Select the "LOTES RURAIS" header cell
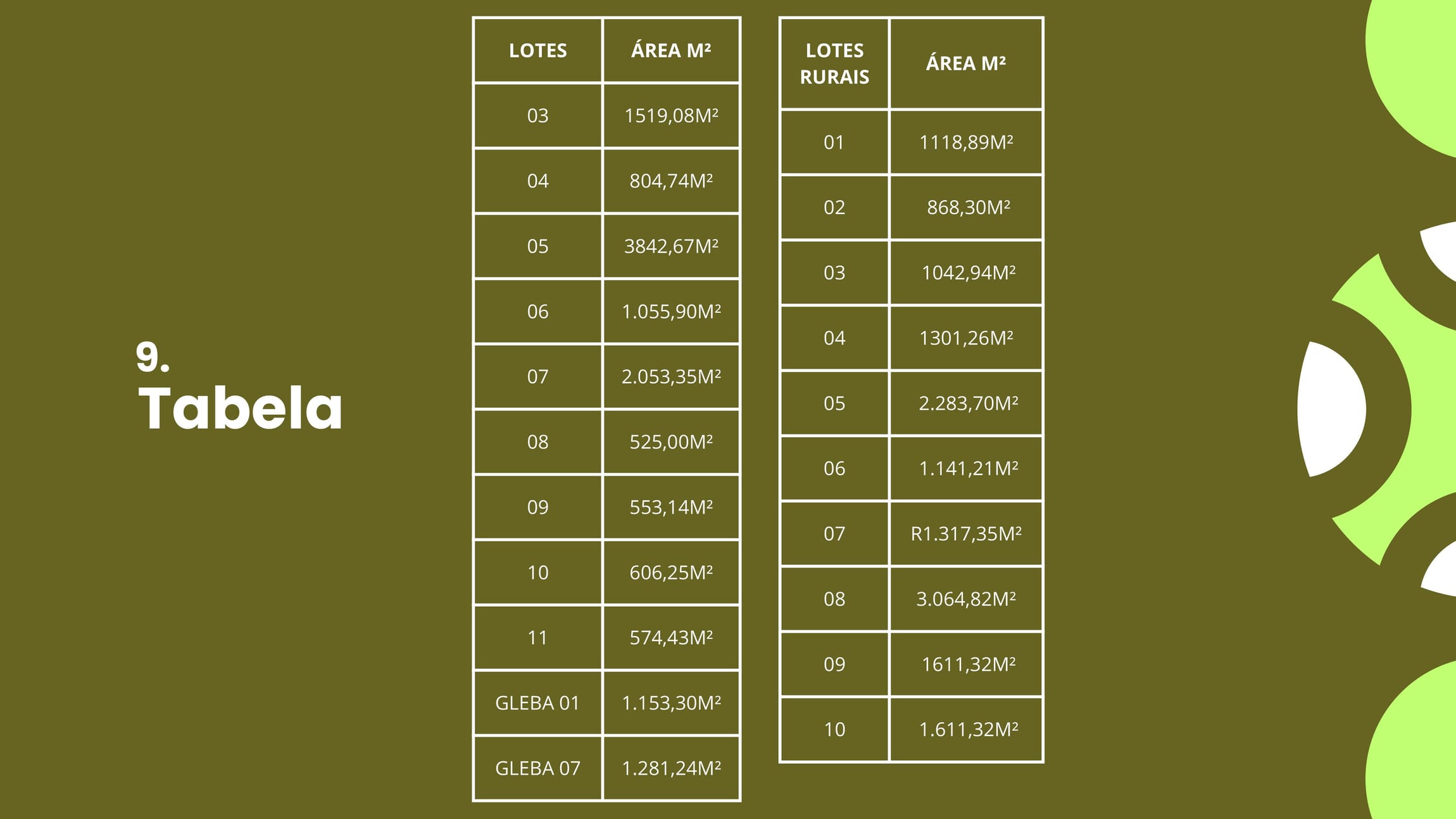The image size is (1456, 819). tap(834, 63)
